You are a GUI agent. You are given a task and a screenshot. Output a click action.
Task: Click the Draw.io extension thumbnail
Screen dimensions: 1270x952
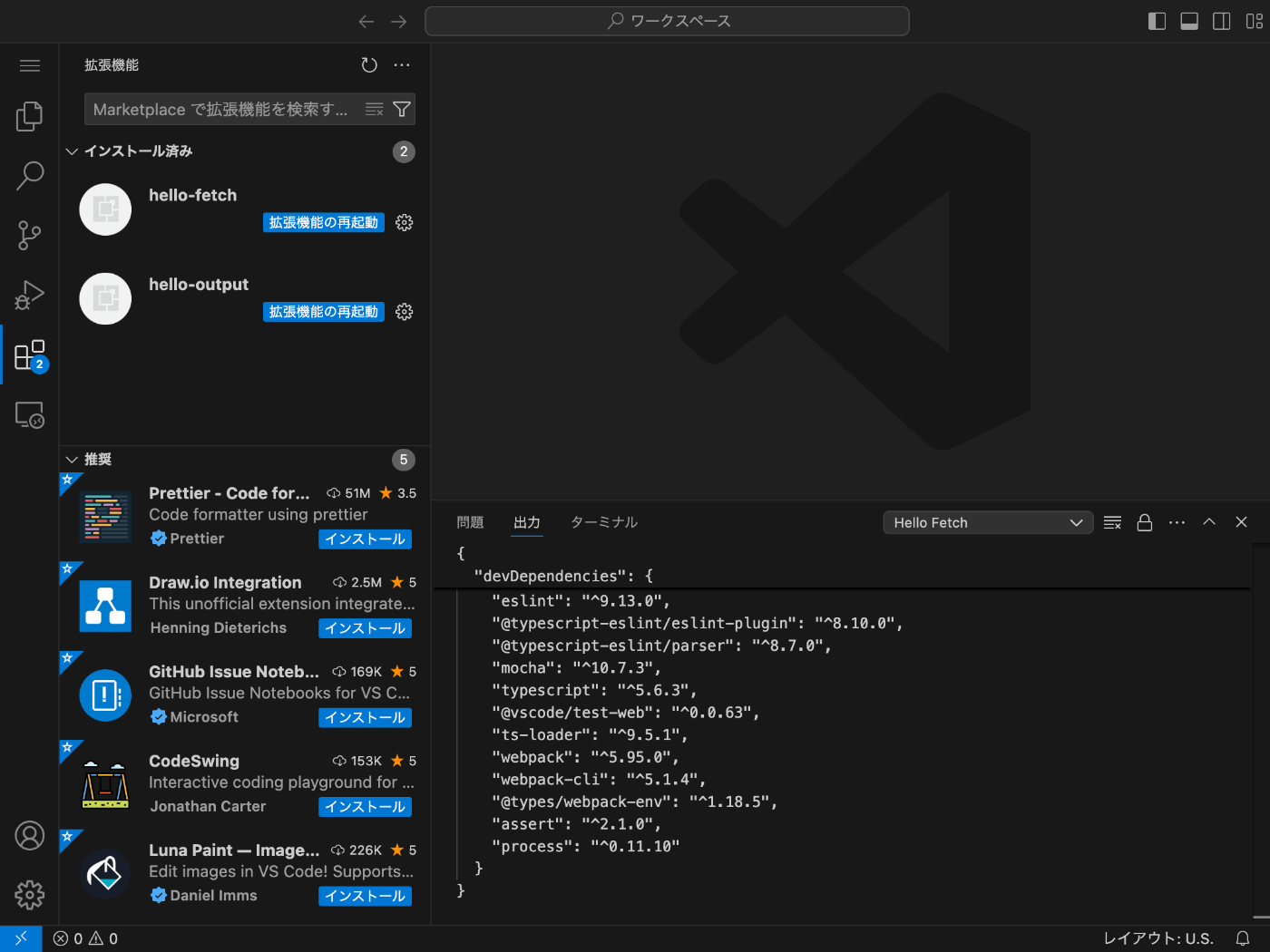pos(106,605)
